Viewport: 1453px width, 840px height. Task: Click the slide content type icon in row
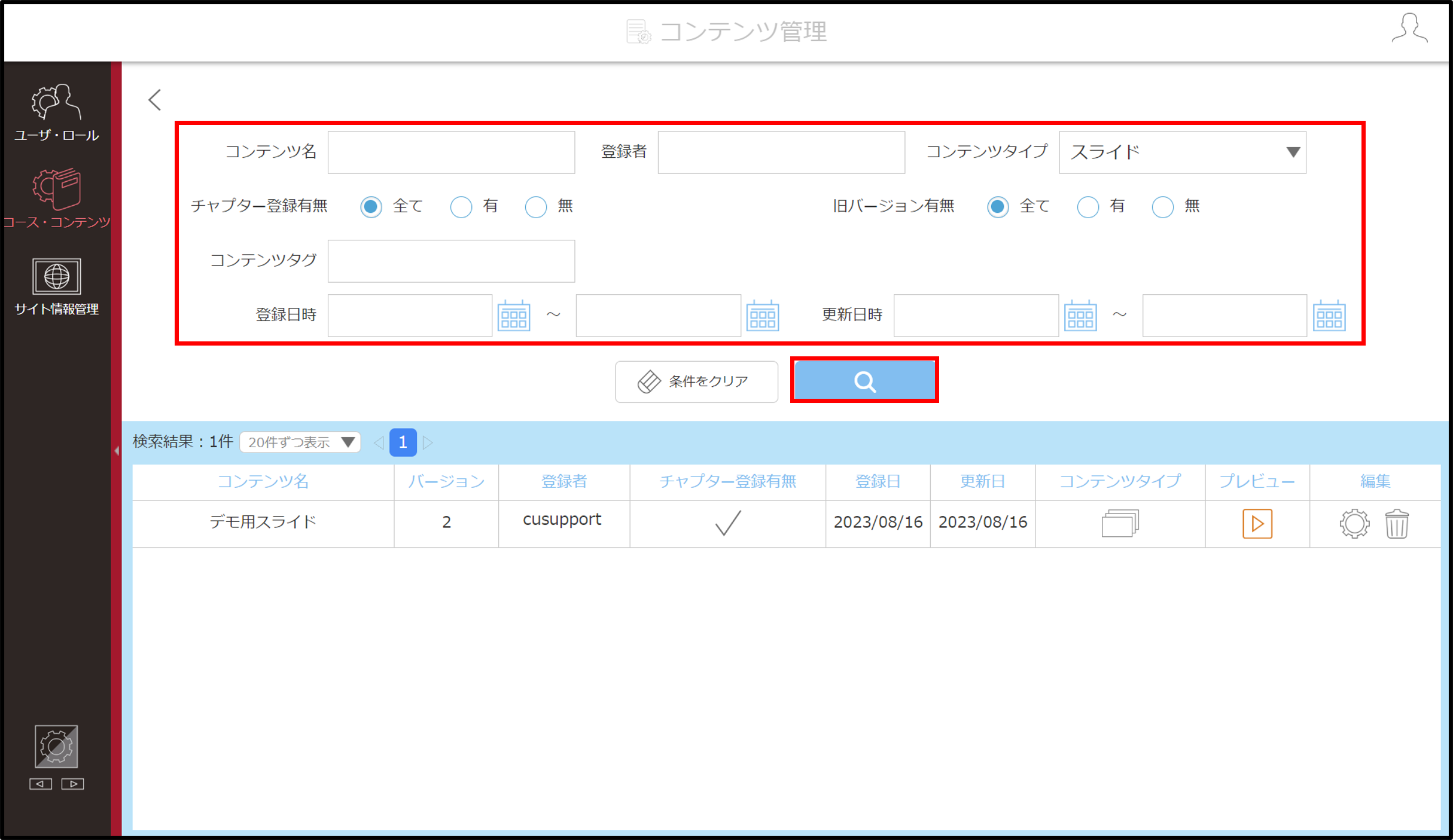(1120, 524)
